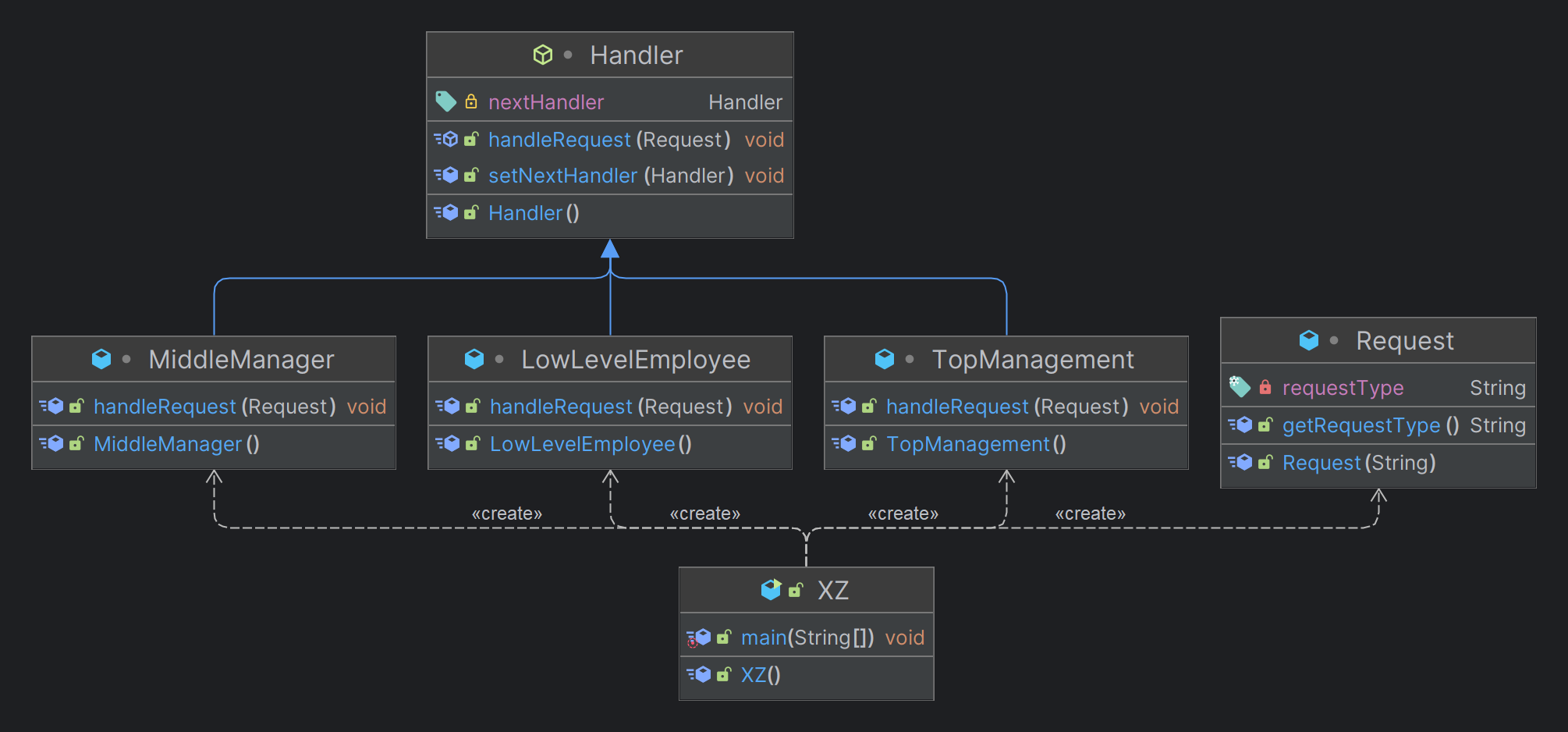Screen dimensions: 1568x732
Task: Click method icon of LowLevelEmployee's handleRequest
Action: pos(449,406)
